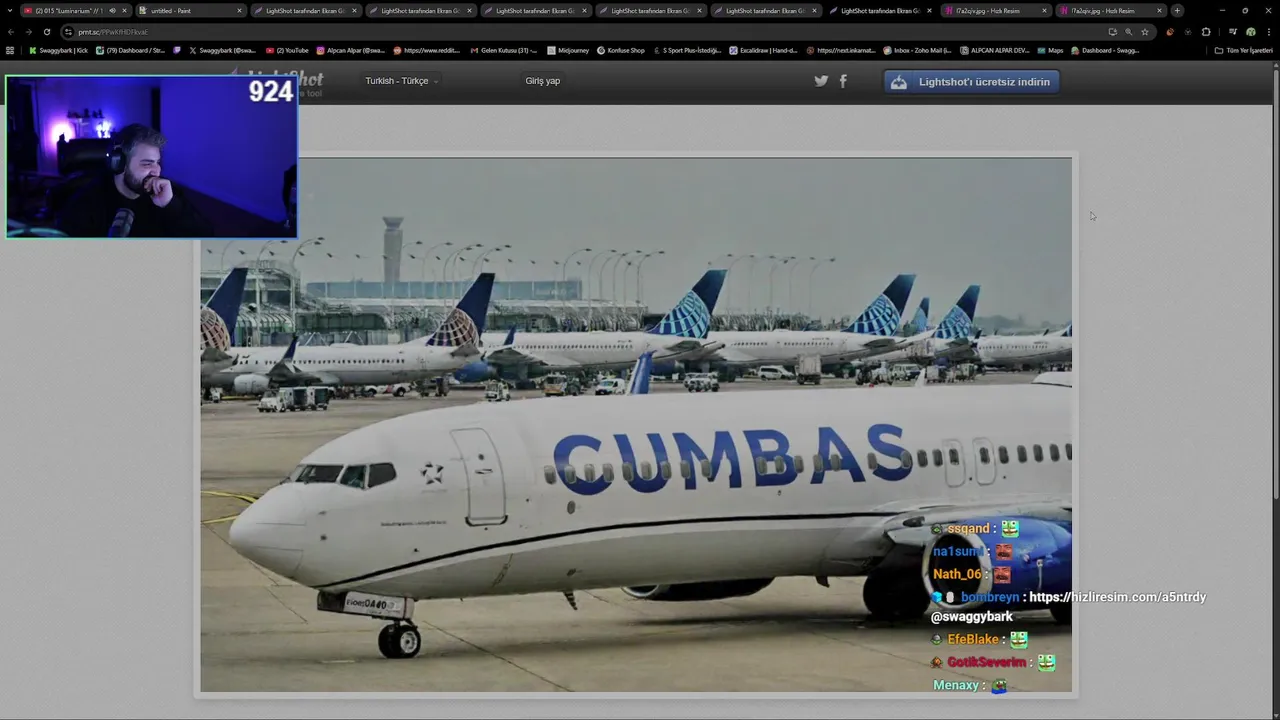1280x720 pixels.
Task: Minimize the Chrome browser window
Action: [x=1221, y=11]
